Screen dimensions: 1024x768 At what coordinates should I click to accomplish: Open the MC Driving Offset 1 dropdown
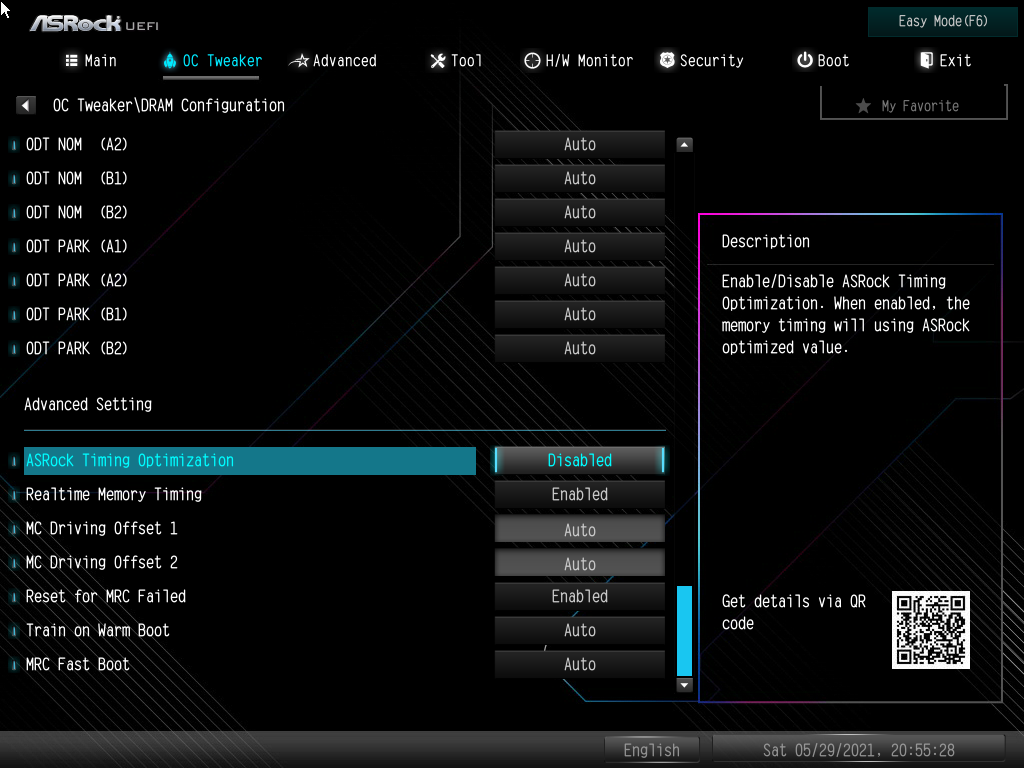tap(579, 528)
